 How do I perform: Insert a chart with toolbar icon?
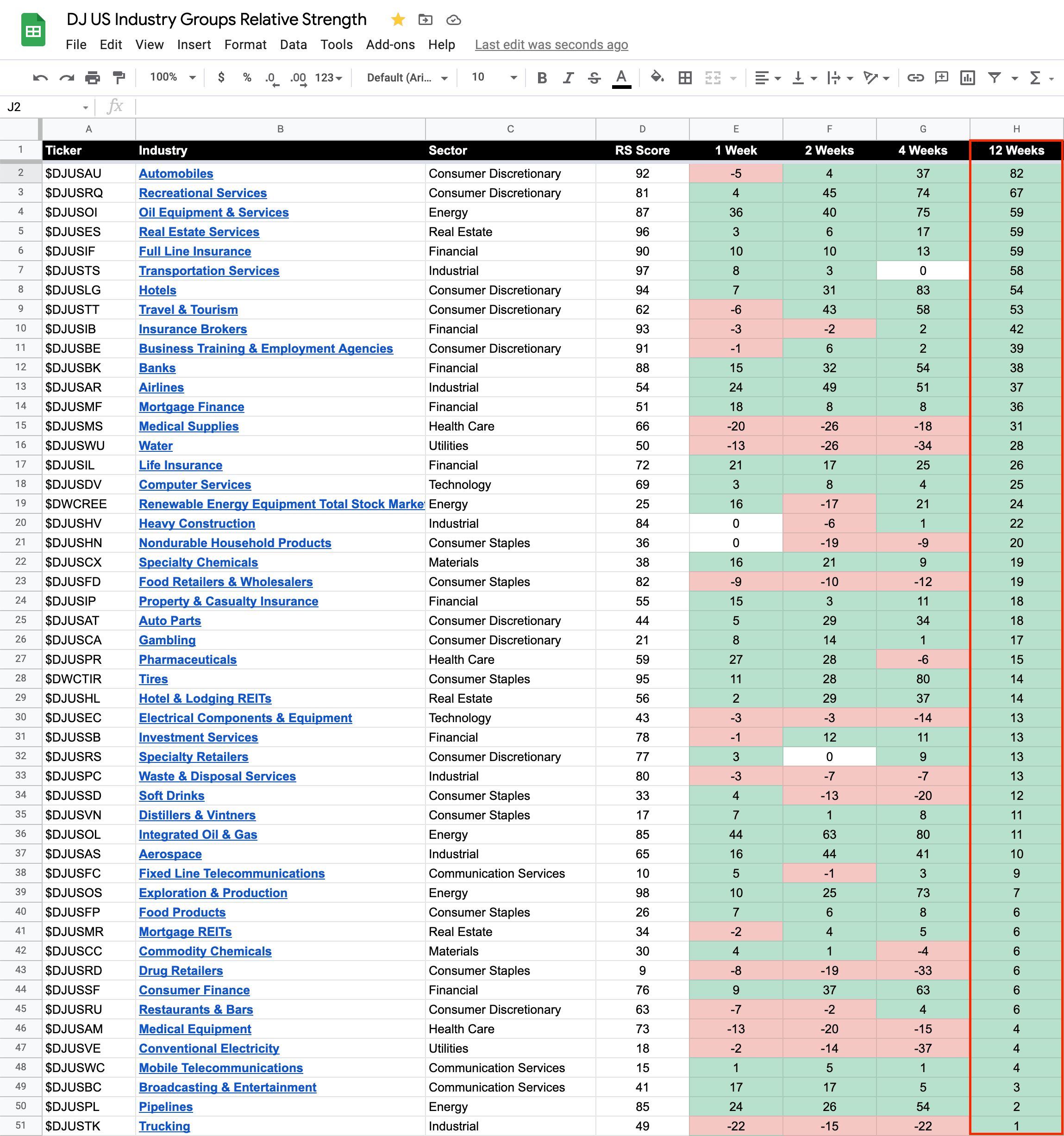(x=967, y=78)
